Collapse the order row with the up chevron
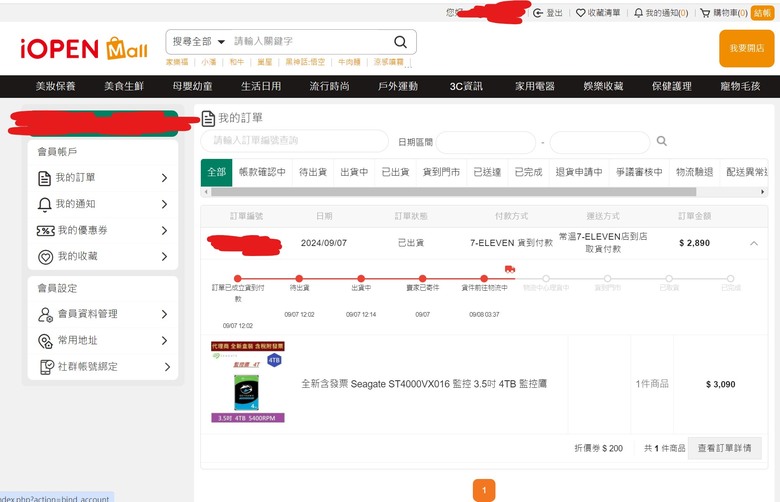Viewport: 780px width, 502px height. [754, 243]
